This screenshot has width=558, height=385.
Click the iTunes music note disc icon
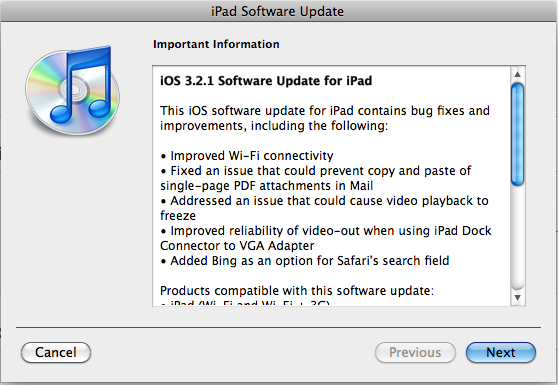click(x=73, y=90)
